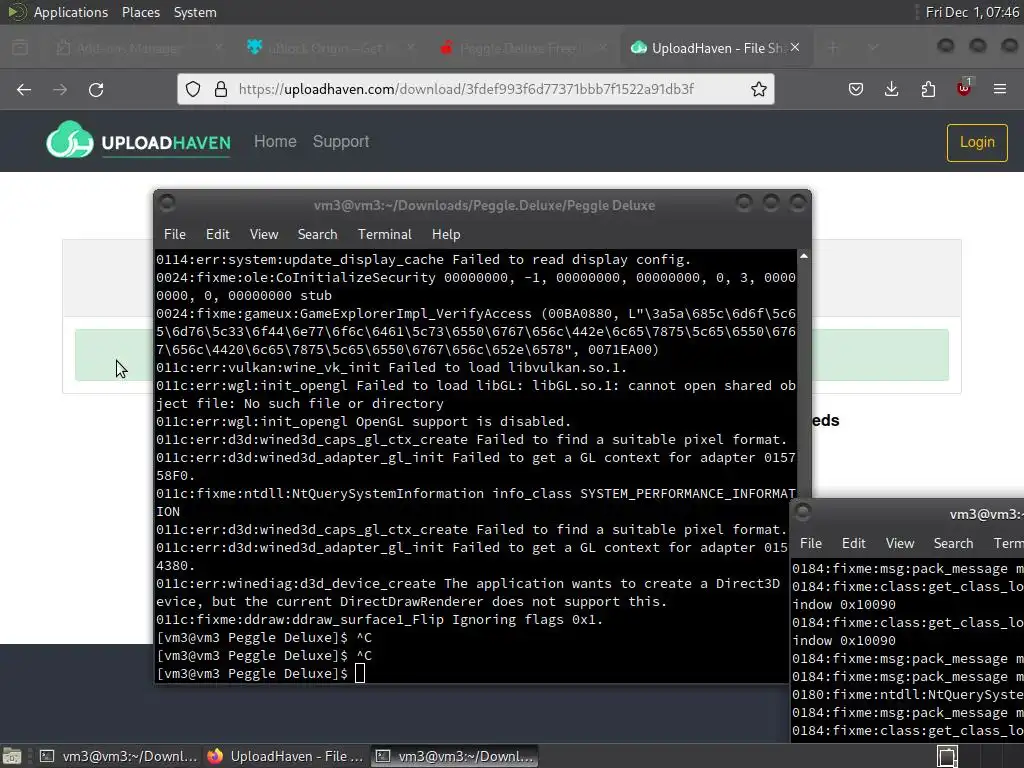
Task: Open the System menu
Action: coord(195,12)
